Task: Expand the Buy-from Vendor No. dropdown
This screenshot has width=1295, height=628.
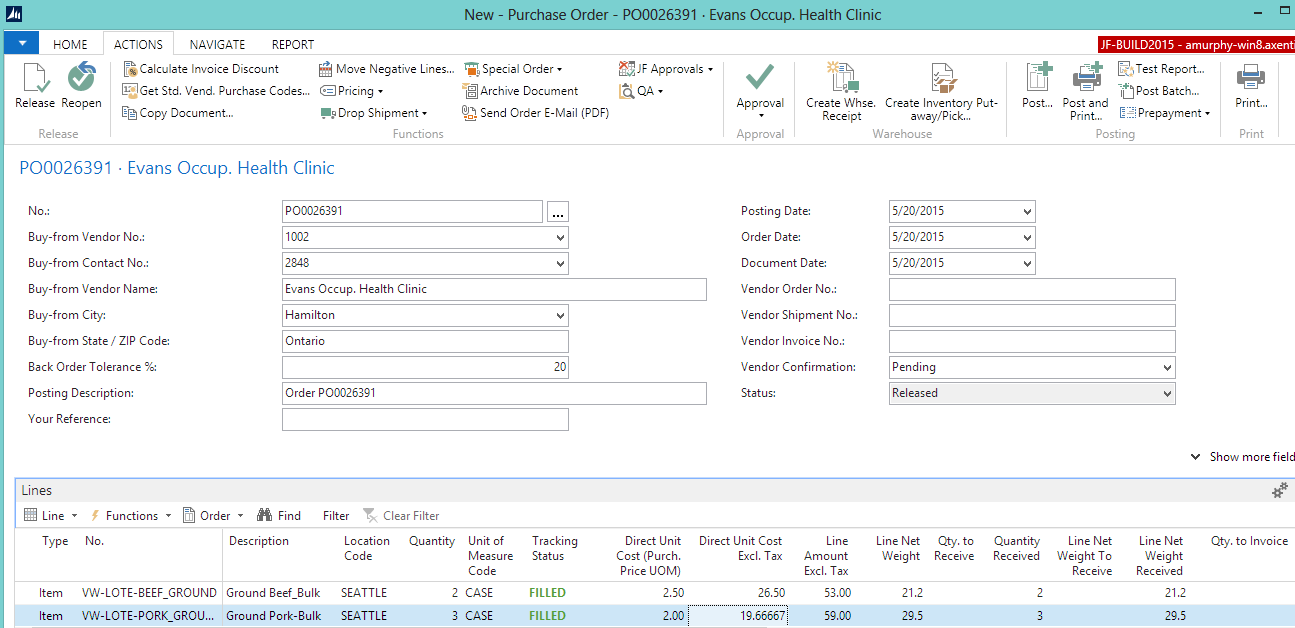Action: coord(560,238)
